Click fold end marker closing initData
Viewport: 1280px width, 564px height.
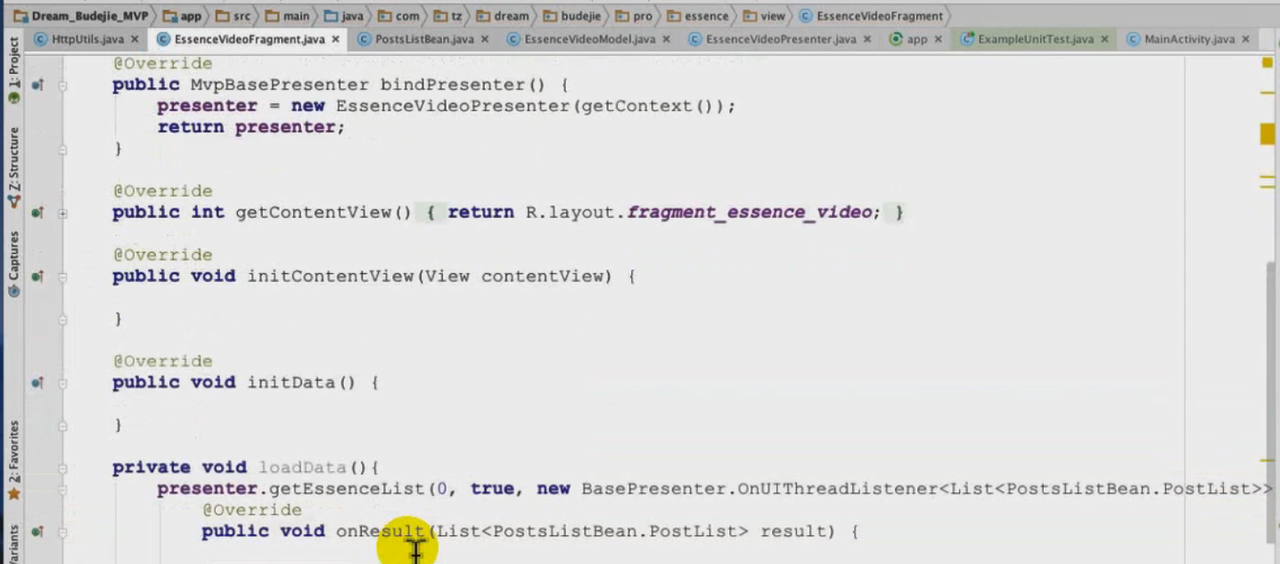point(62,425)
